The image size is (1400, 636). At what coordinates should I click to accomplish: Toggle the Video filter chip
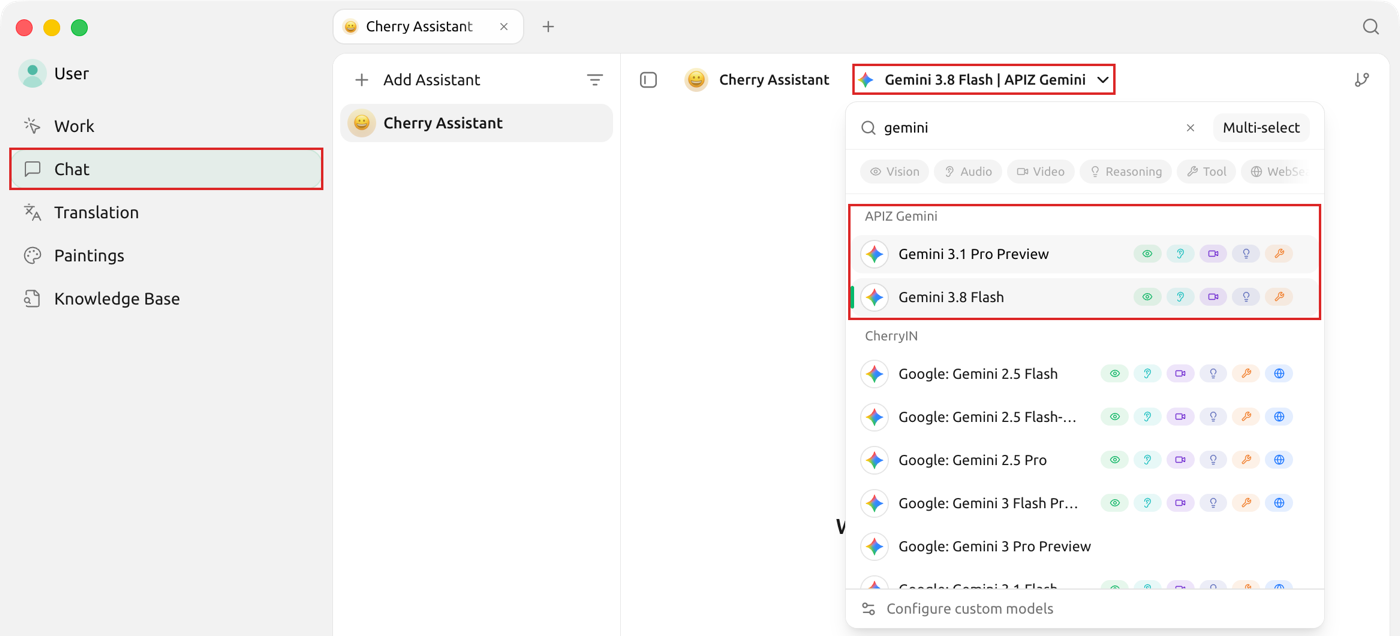coord(1041,172)
